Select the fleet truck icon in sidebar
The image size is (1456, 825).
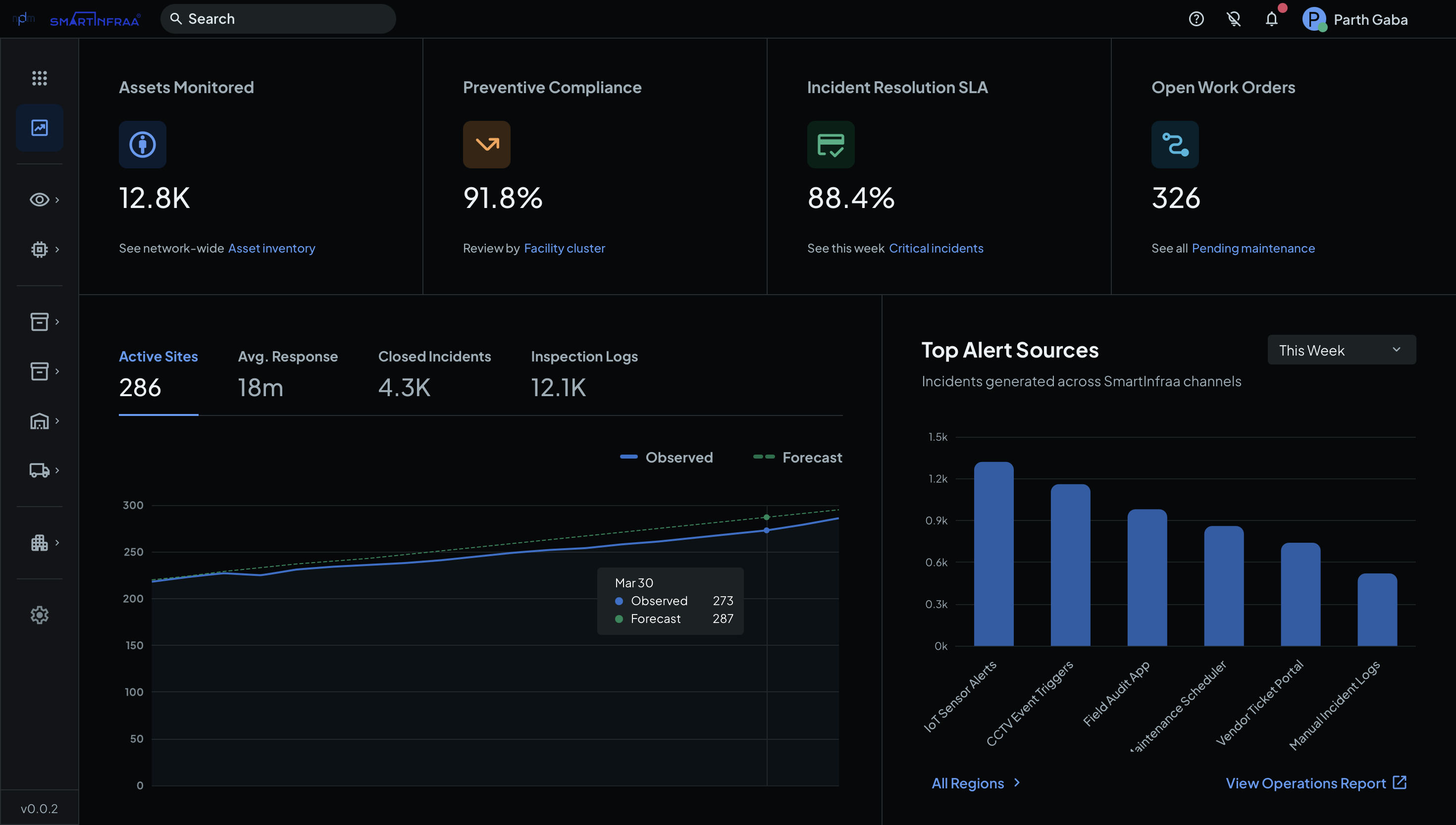(x=39, y=470)
